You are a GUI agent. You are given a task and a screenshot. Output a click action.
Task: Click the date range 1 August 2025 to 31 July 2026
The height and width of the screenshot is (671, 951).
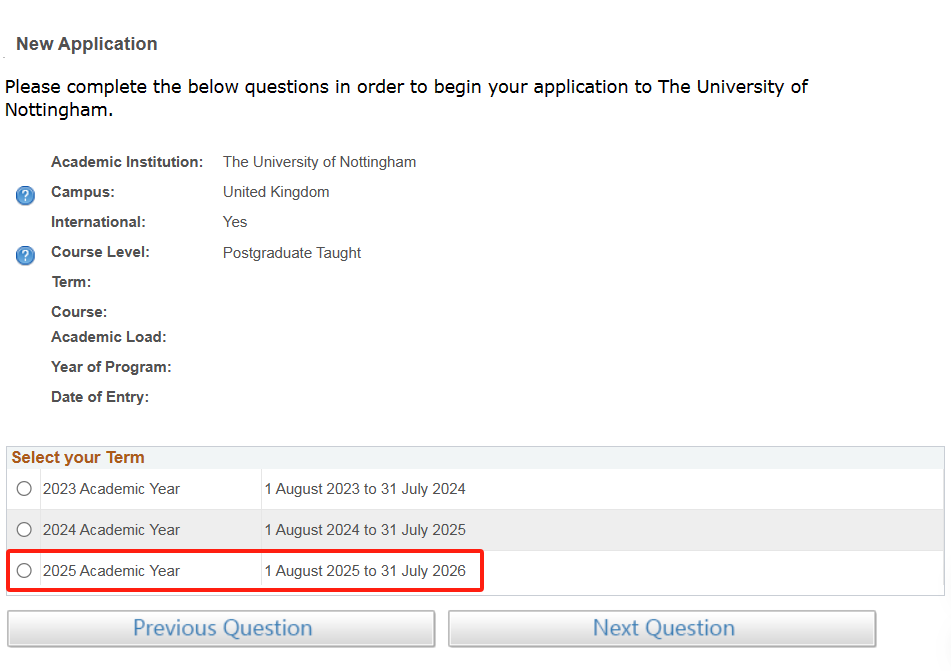[365, 571]
